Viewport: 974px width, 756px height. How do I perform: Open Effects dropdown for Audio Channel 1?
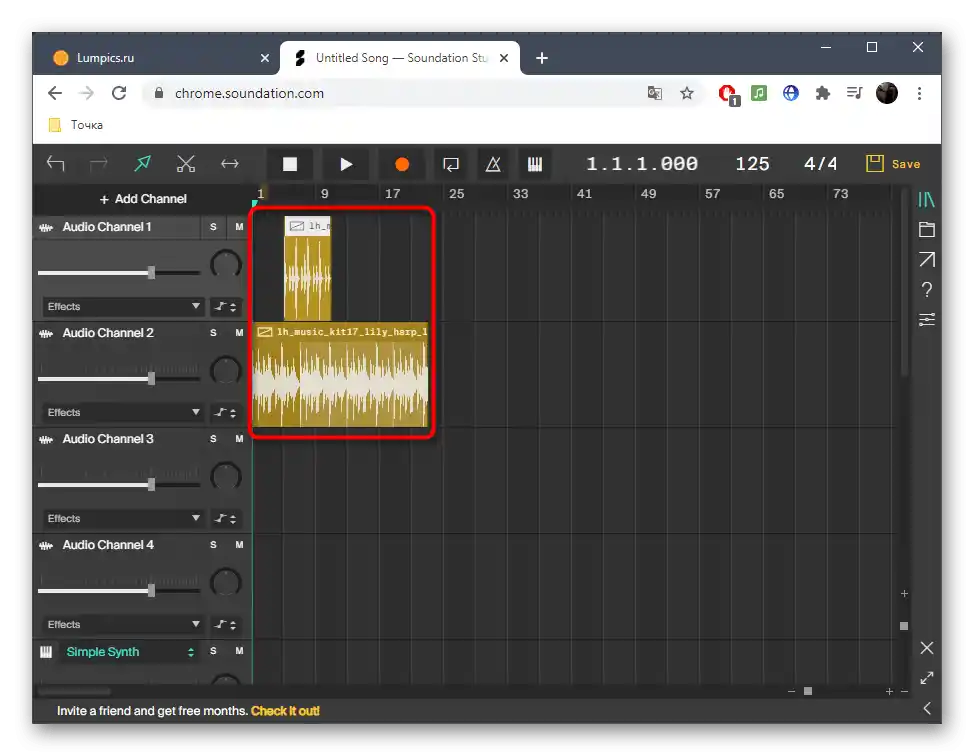[x=123, y=306]
